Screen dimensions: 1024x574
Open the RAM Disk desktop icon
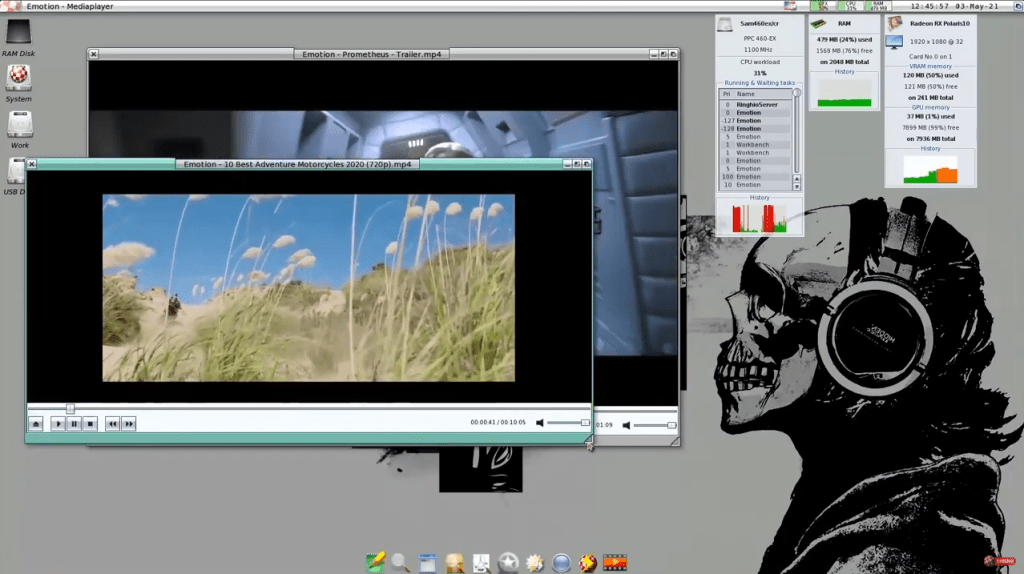19,34
